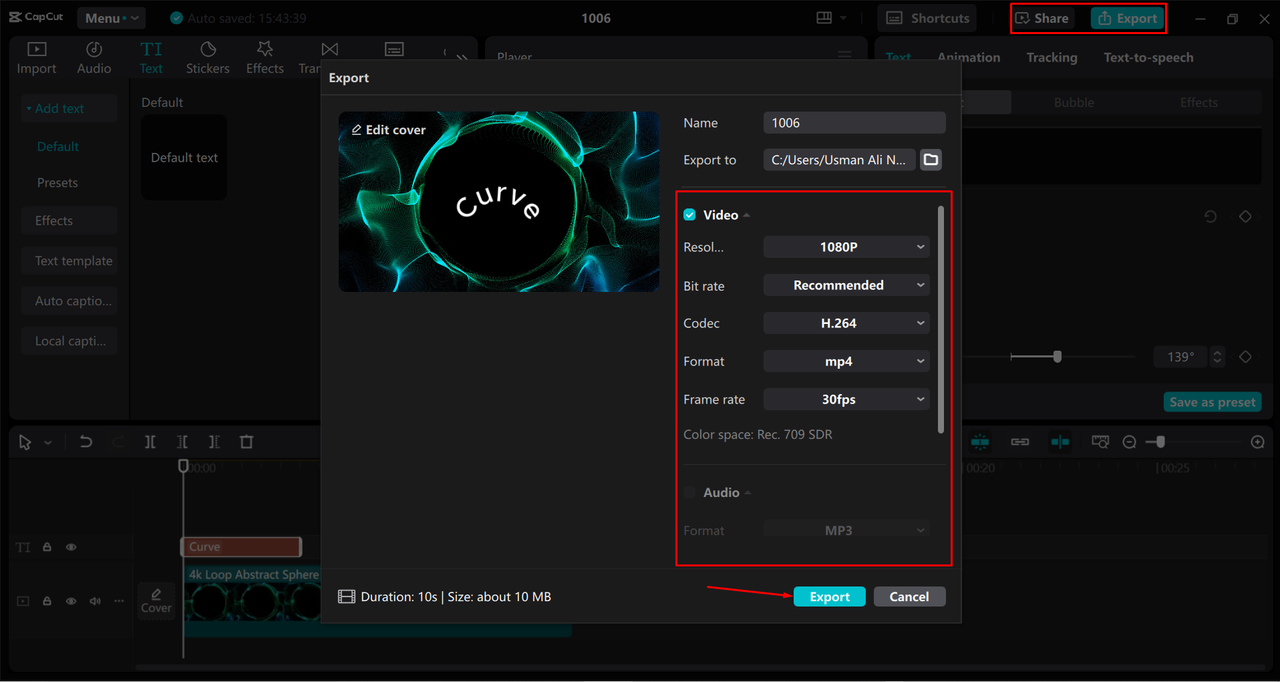Click the top-right Export button

pyautogui.click(x=1127, y=18)
